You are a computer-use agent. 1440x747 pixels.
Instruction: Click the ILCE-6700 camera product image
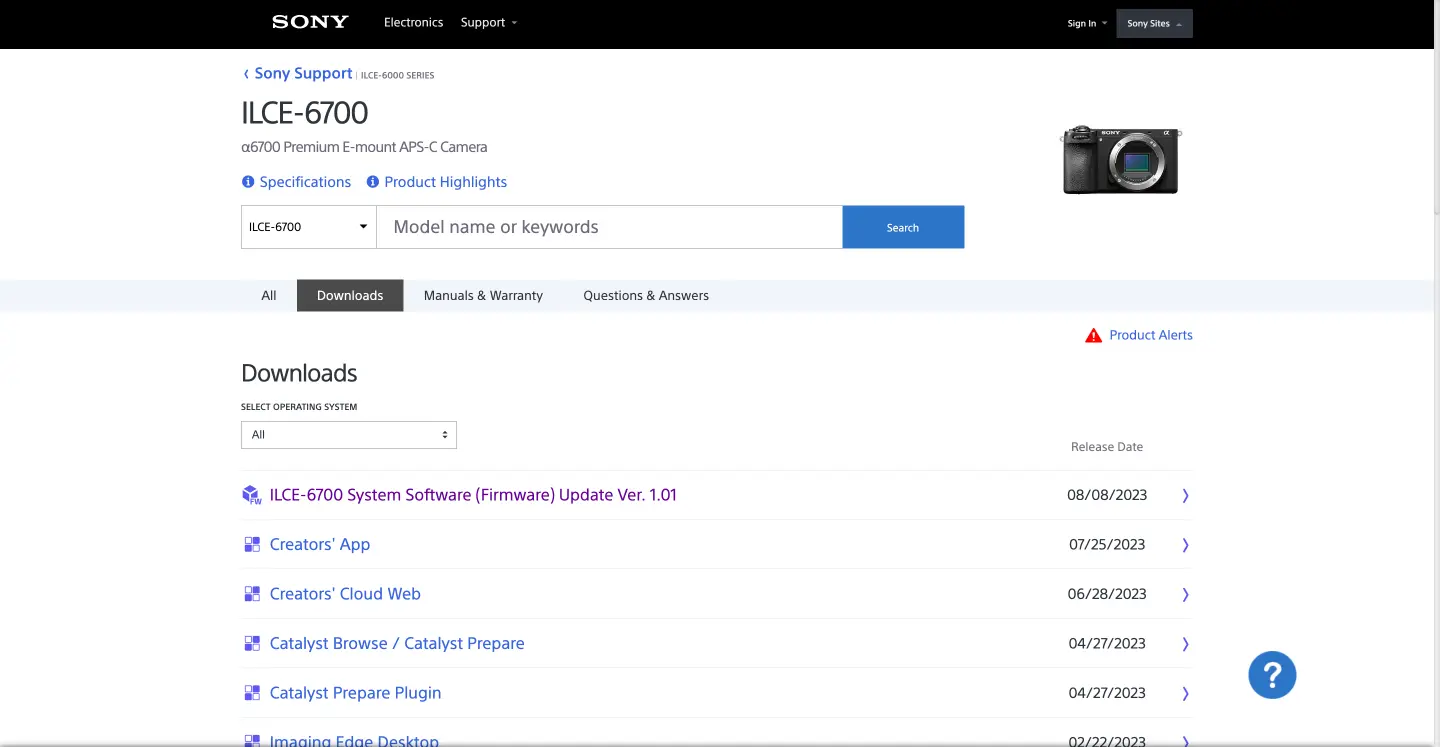1121,160
